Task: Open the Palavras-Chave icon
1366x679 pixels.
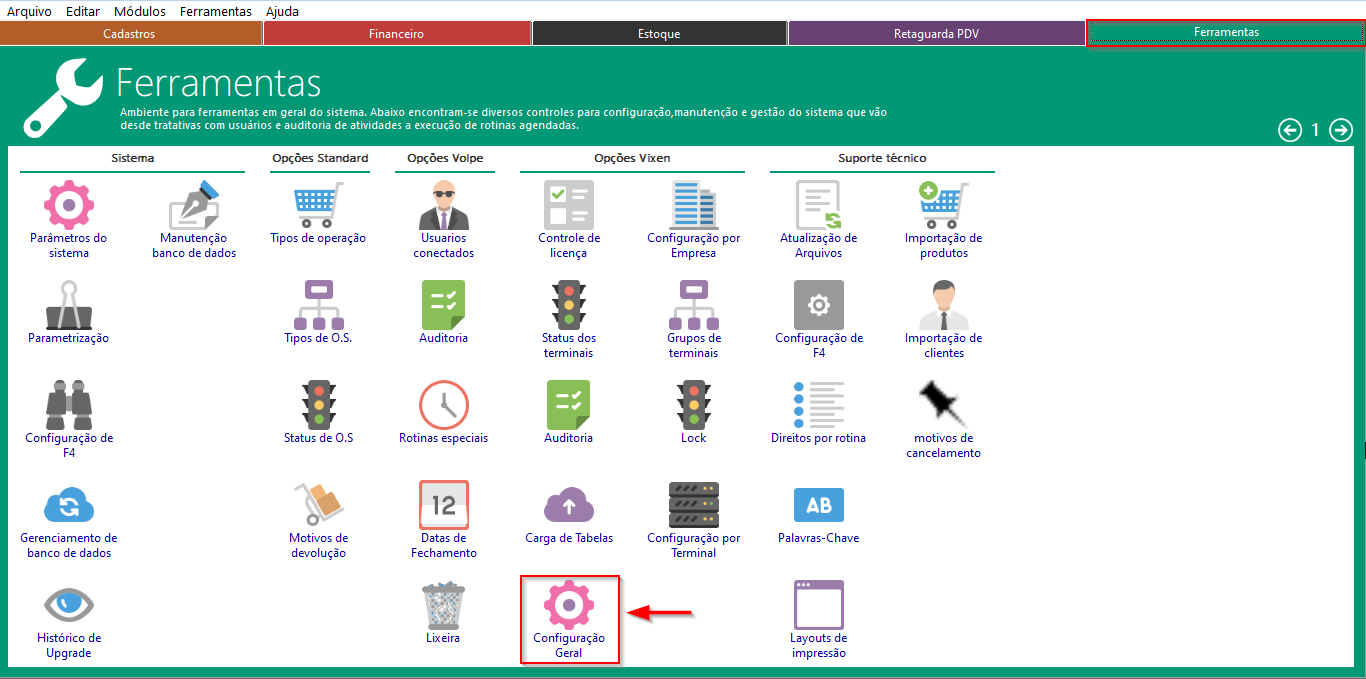Action: [818, 505]
